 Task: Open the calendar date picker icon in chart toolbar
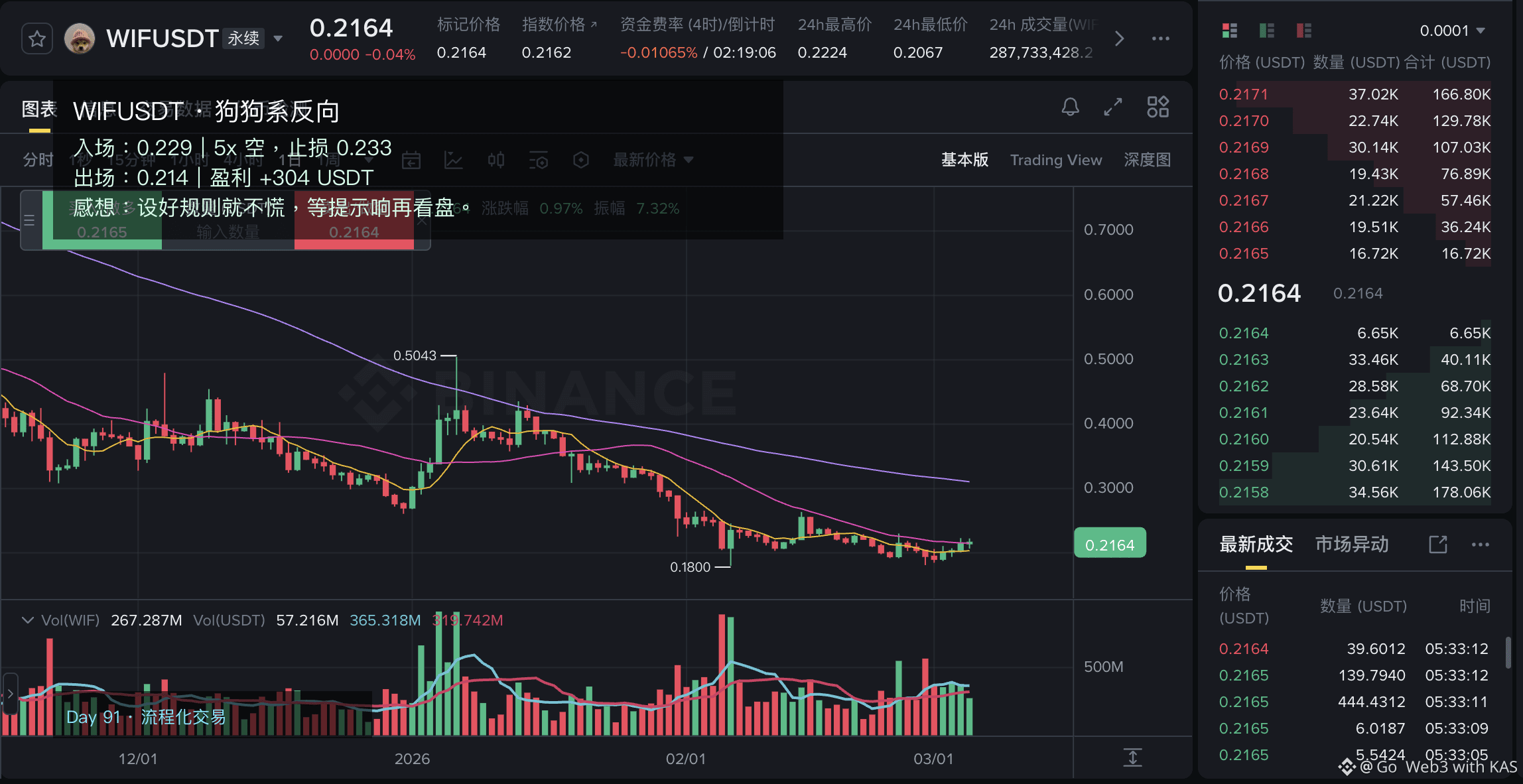tap(411, 160)
